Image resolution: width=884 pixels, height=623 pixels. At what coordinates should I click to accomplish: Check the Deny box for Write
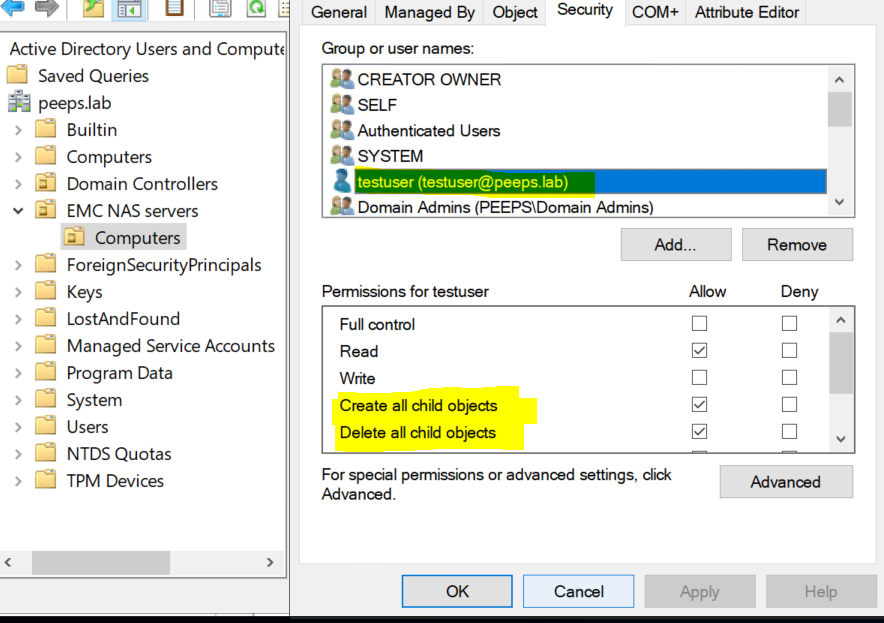(x=789, y=378)
